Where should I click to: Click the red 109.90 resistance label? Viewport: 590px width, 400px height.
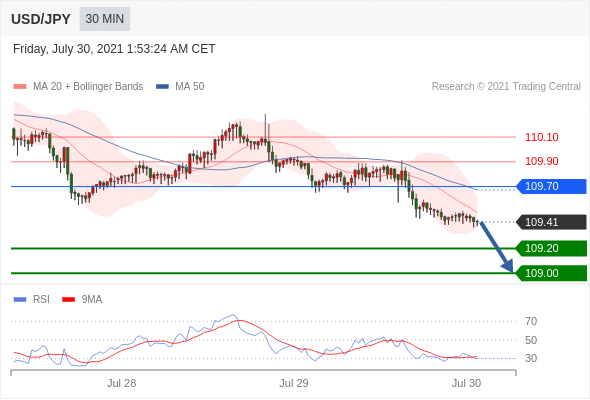pyautogui.click(x=542, y=161)
